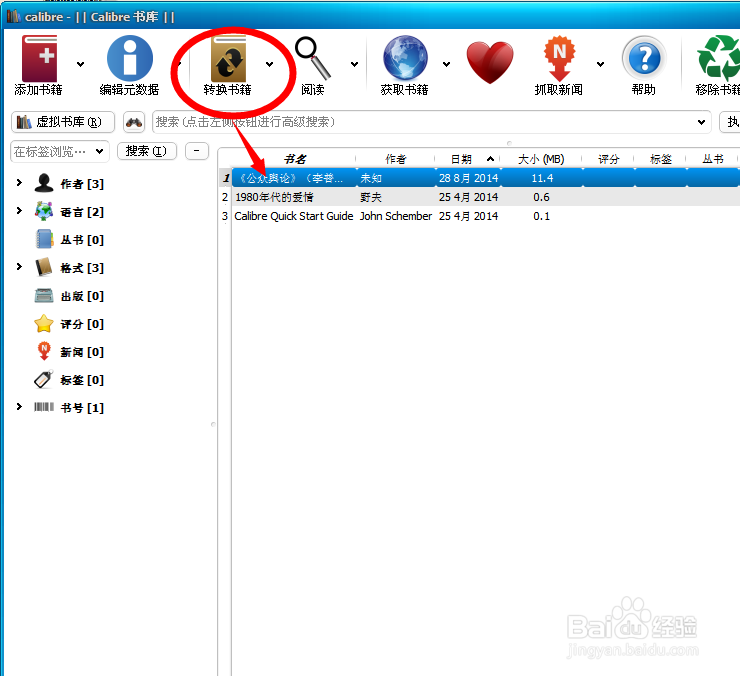Click the Languages (语言) globe icon
This screenshot has height=676, width=740.
pyautogui.click(x=44, y=211)
